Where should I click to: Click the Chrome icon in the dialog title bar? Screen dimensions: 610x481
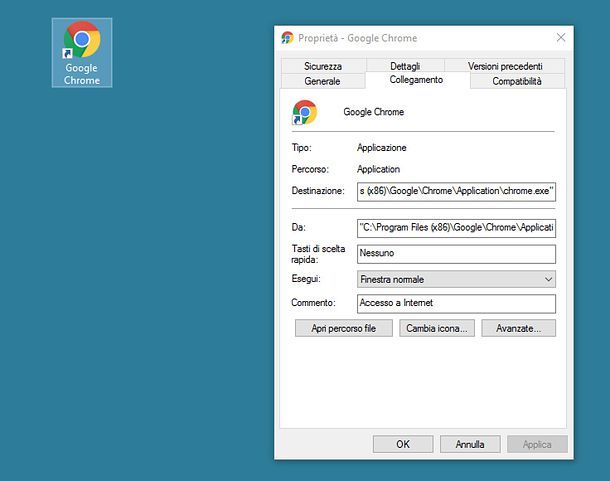(287, 38)
